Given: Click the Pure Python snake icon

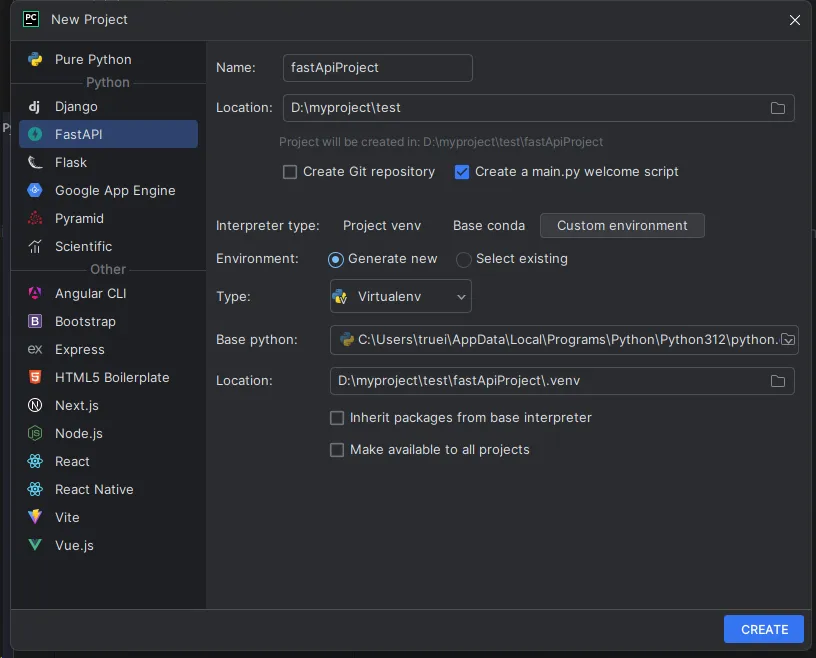Looking at the screenshot, I should pyautogui.click(x=35, y=59).
